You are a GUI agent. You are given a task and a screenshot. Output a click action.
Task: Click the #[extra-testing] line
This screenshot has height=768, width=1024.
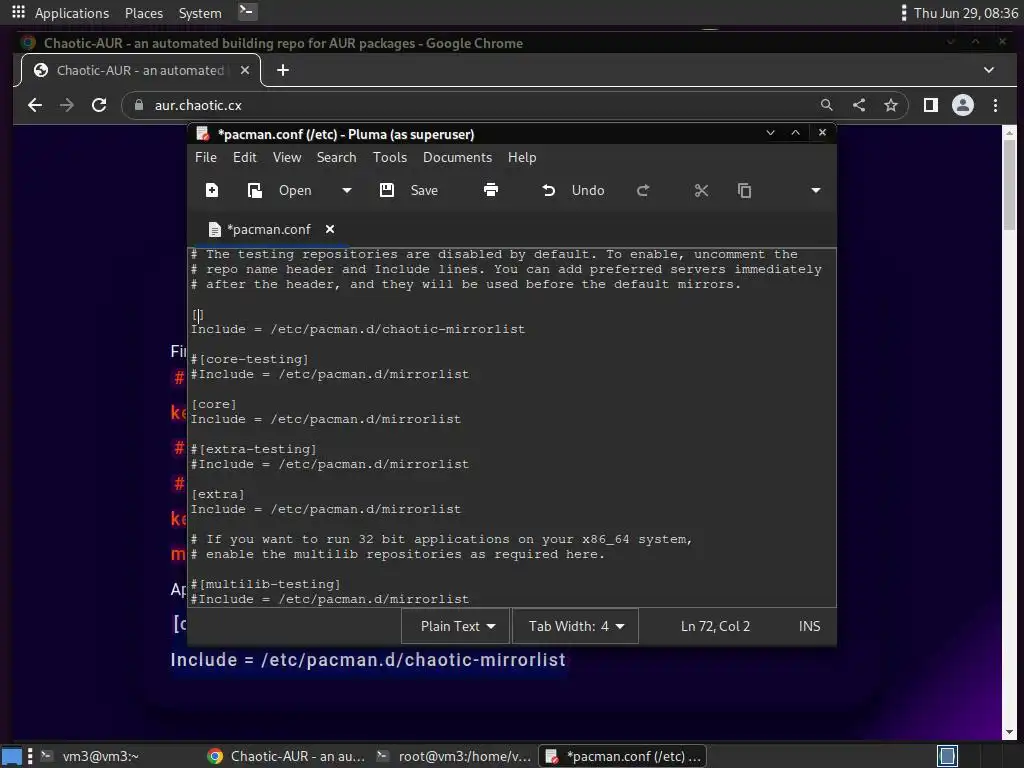pos(253,450)
